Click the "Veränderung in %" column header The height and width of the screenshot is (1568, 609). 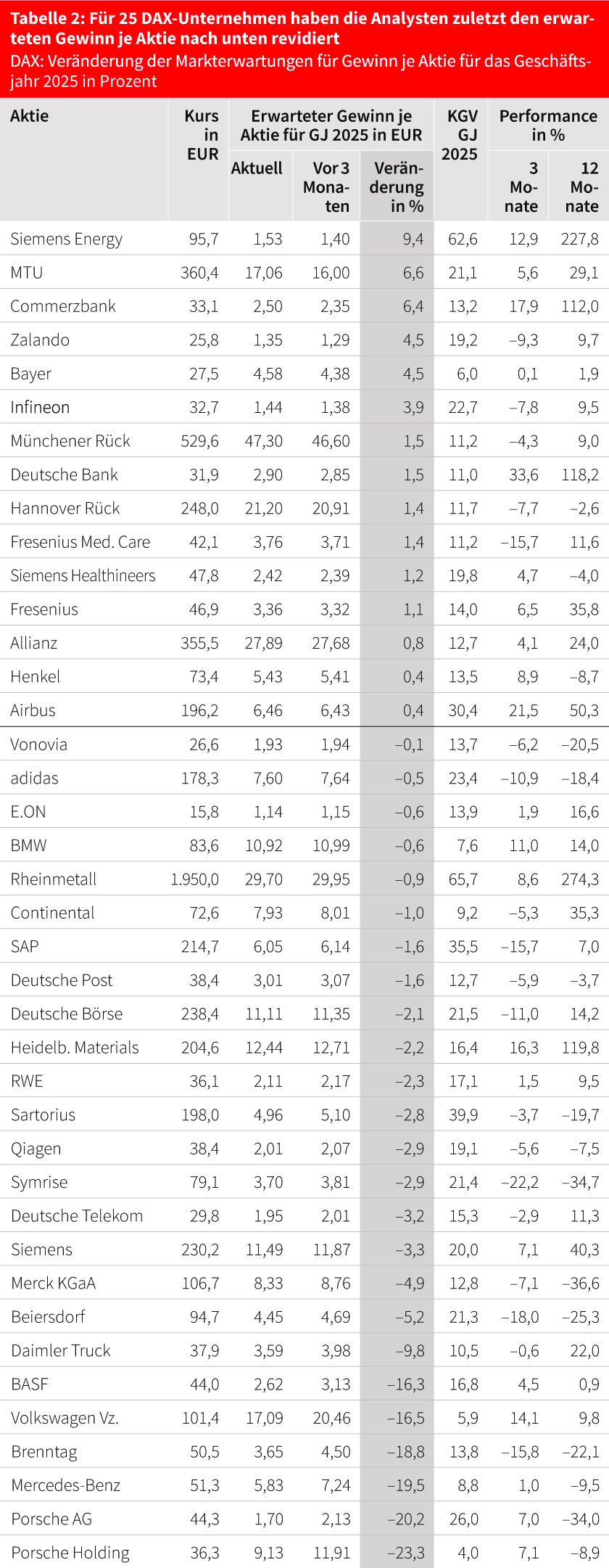[x=397, y=187]
